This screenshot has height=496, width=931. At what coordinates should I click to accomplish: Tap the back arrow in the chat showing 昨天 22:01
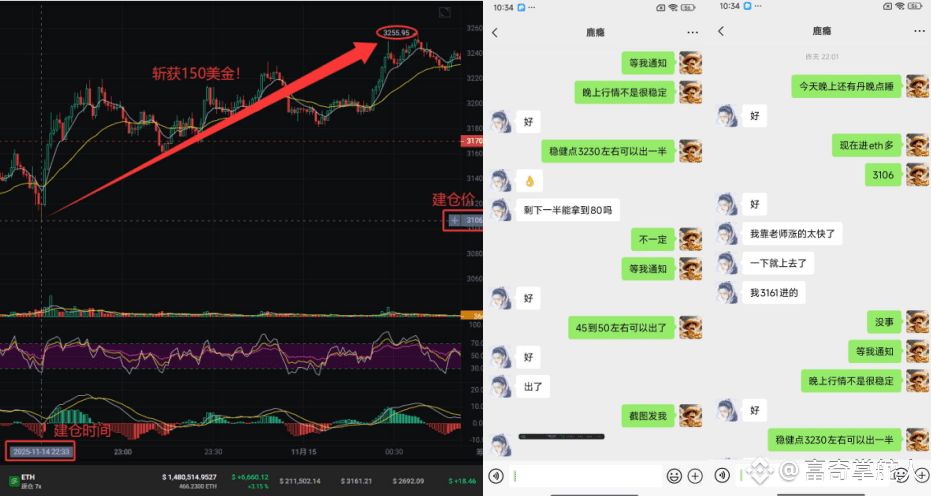(x=721, y=31)
